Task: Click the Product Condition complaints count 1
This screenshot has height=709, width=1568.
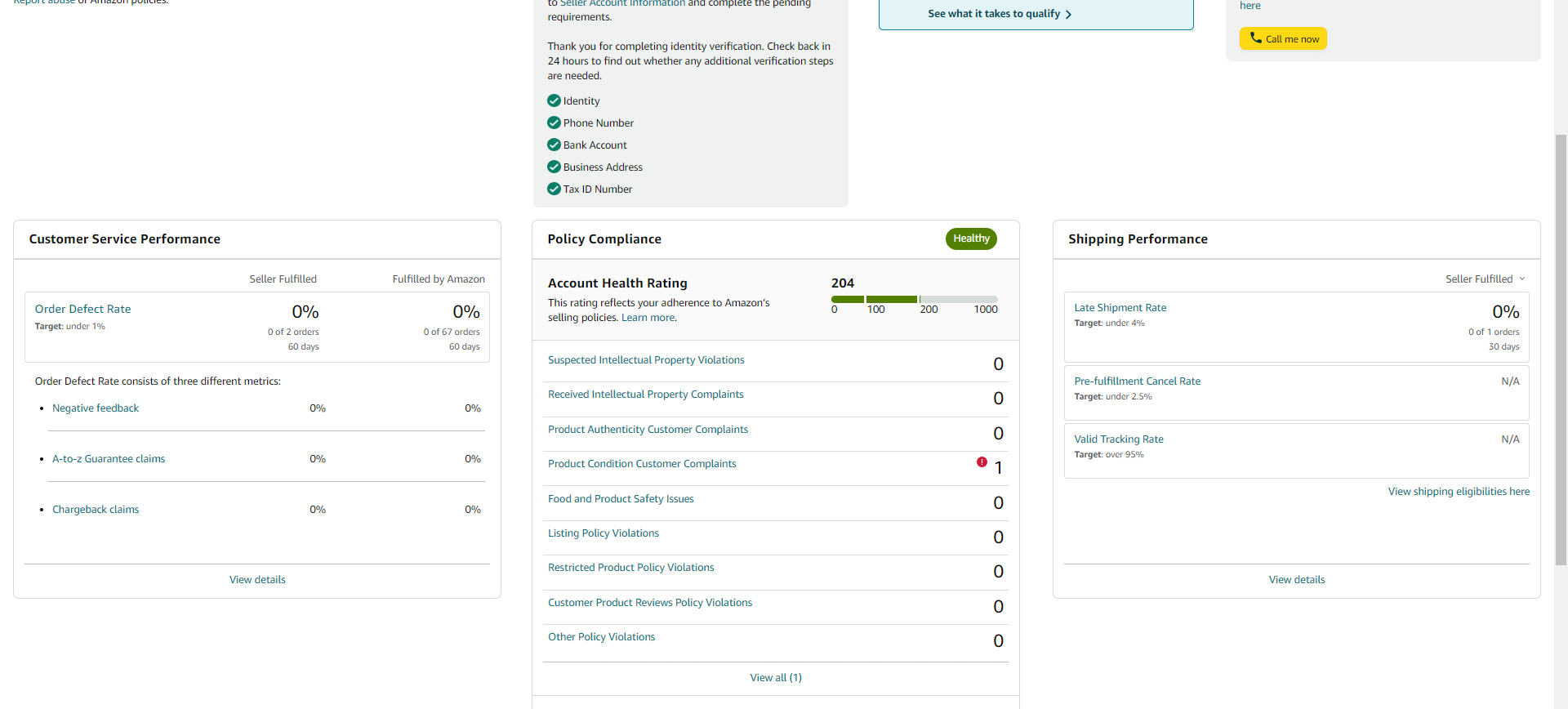Action: click(x=998, y=468)
